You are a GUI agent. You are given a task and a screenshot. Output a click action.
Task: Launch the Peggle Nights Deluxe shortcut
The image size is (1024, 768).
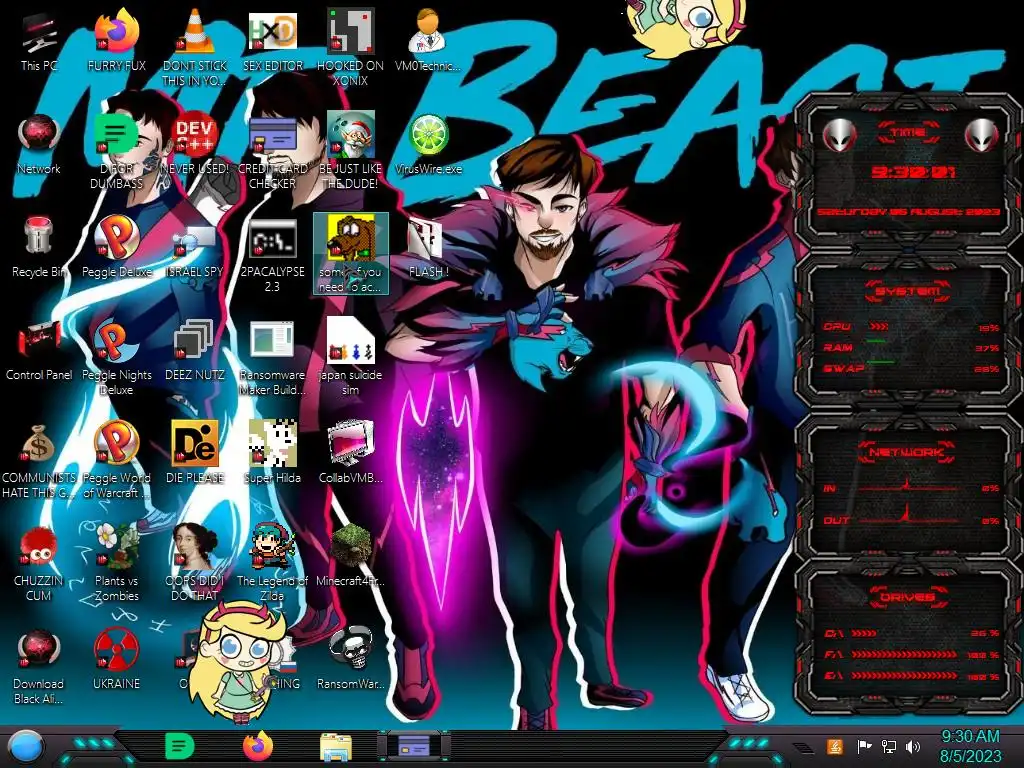click(116, 358)
